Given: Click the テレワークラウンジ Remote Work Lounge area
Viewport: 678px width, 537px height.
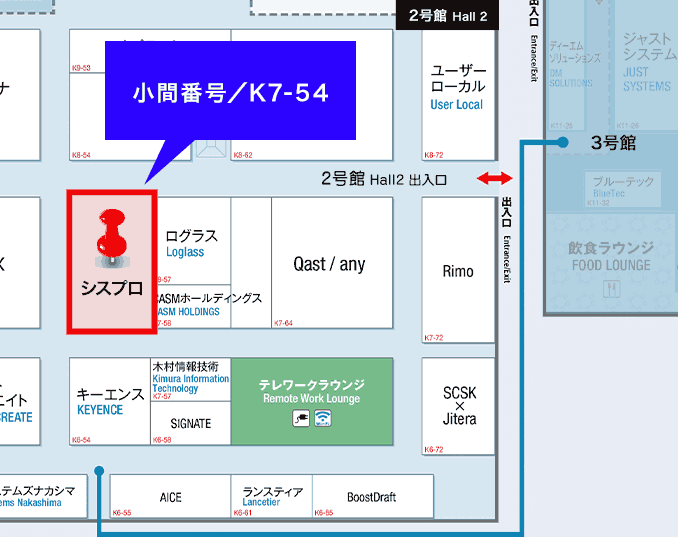Looking at the screenshot, I should 312,401.
